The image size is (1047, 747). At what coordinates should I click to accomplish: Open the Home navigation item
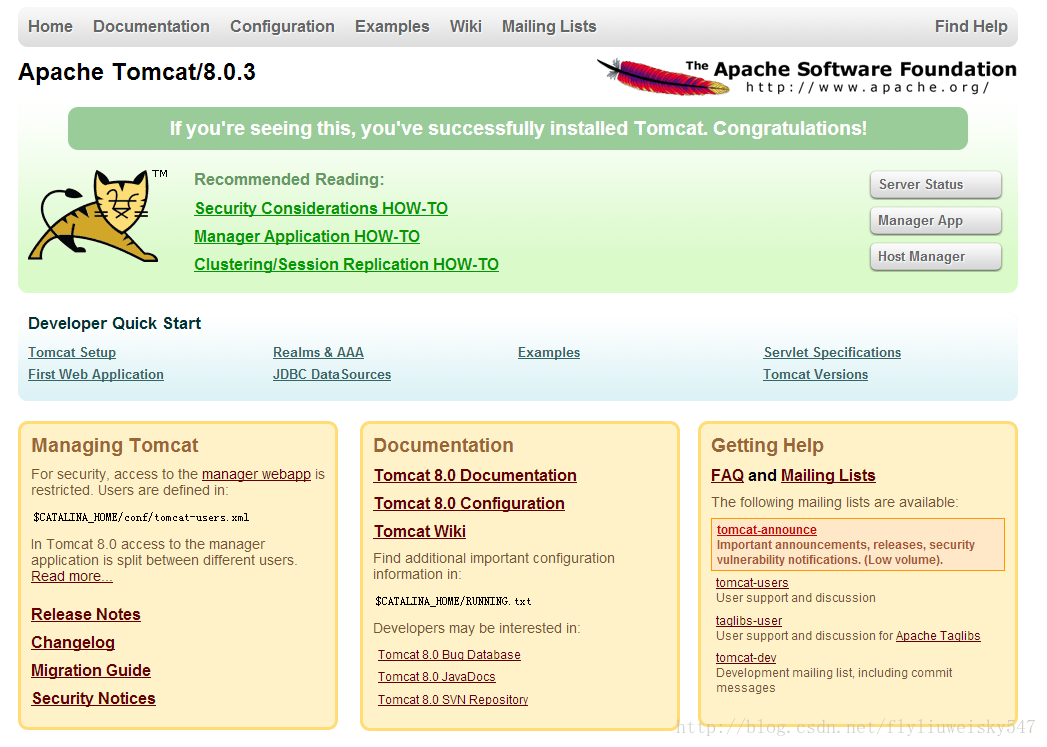tap(50, 27)
